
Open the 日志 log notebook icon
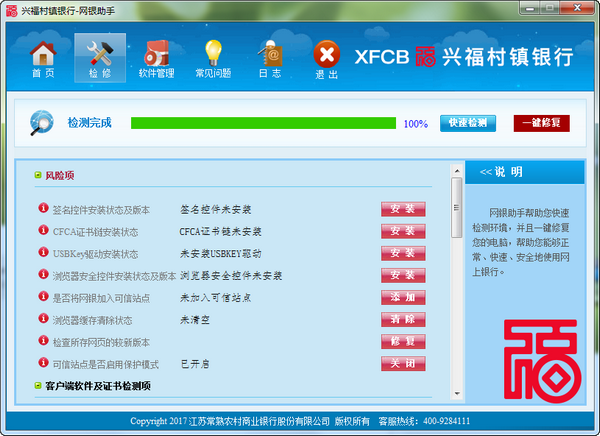[270, 59]
